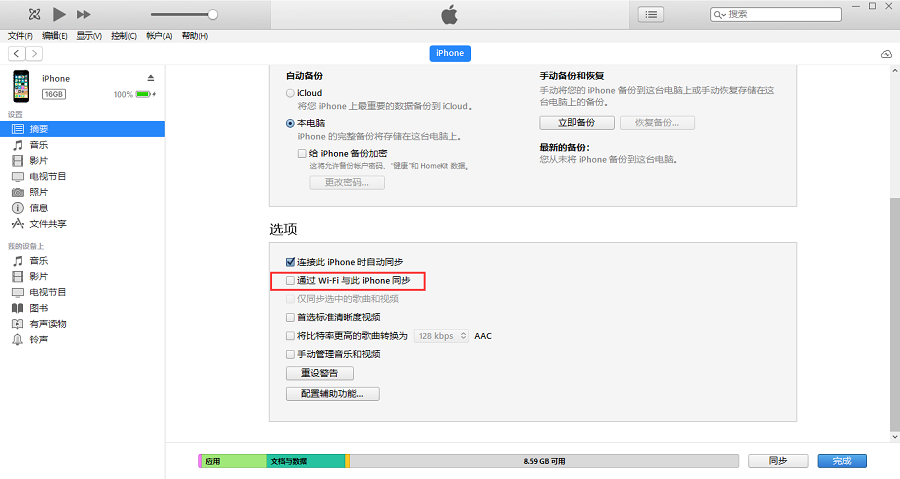Click the cloud download icon
The width and height of the screenshot is (900, 479).
(x=886, y=54)
